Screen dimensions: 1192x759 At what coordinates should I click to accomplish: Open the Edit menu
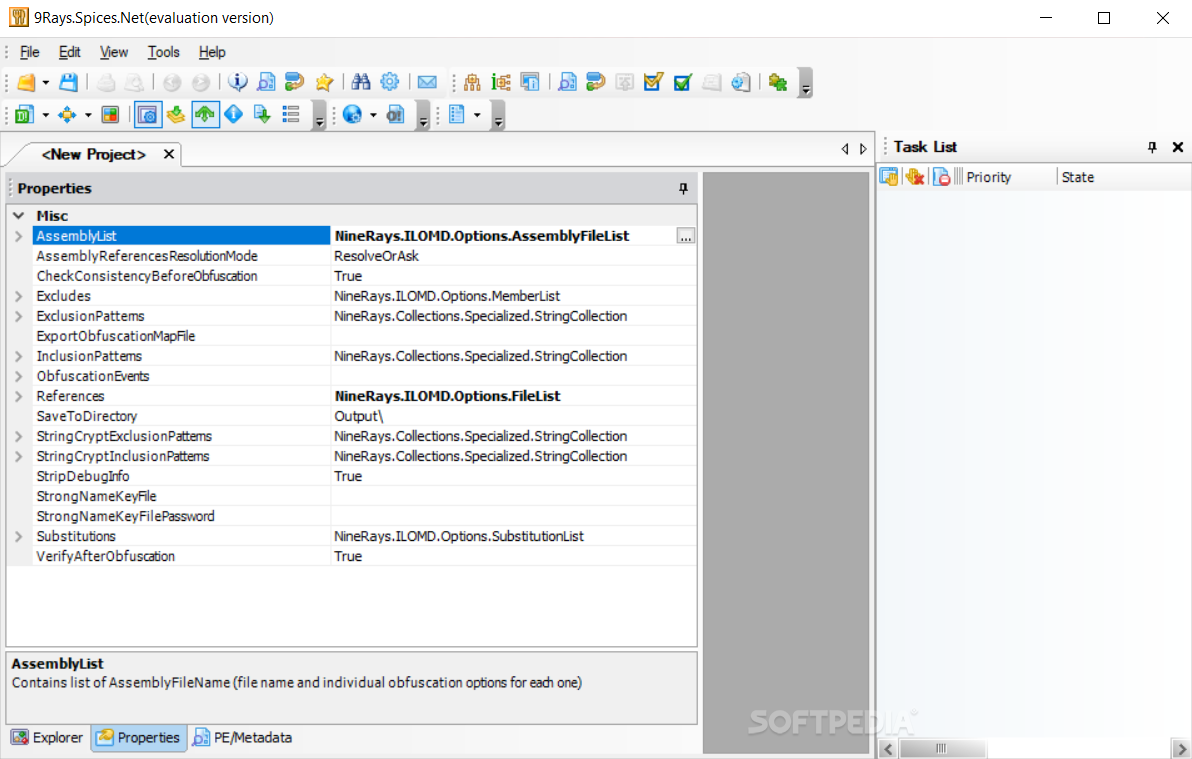click(x=69, y=52)
